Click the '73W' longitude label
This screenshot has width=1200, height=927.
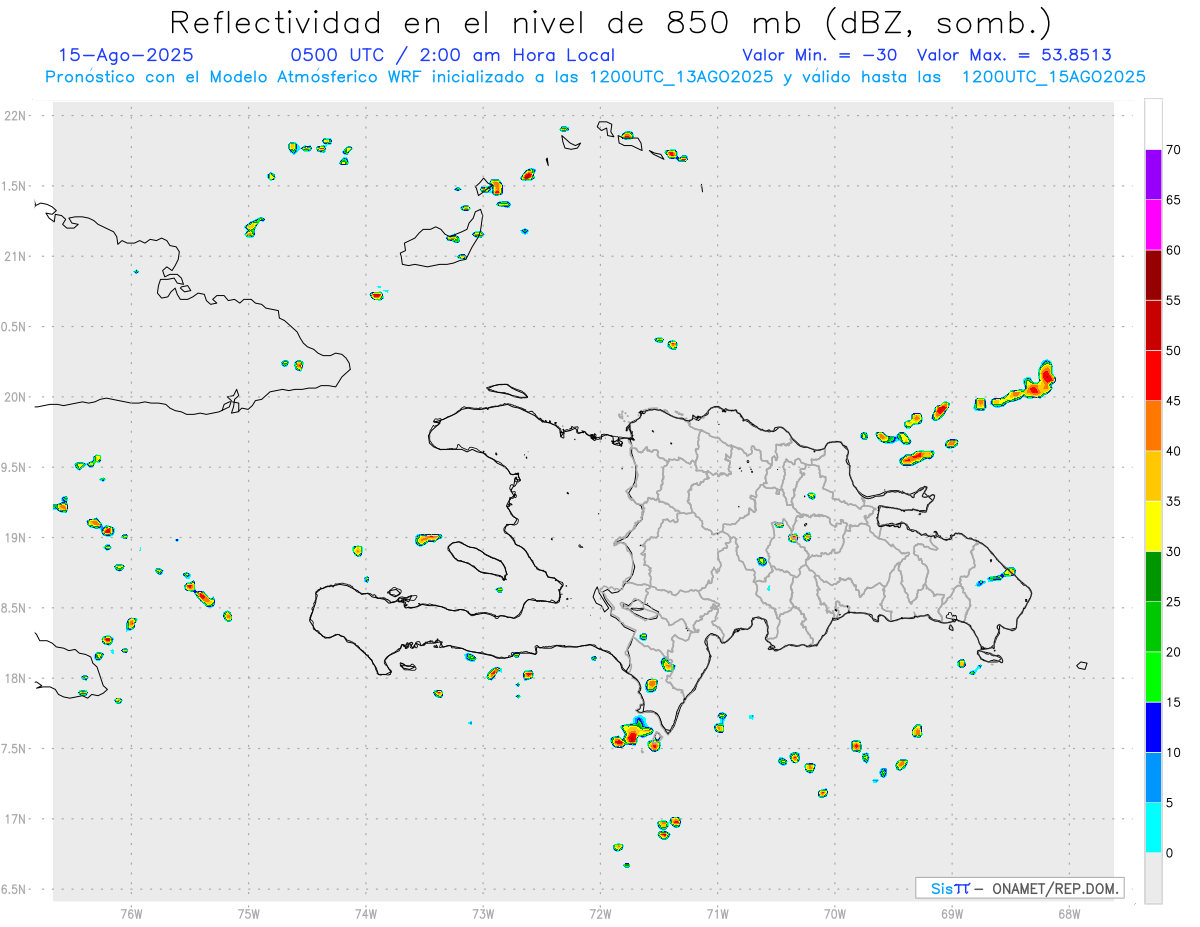pos(483,913)
